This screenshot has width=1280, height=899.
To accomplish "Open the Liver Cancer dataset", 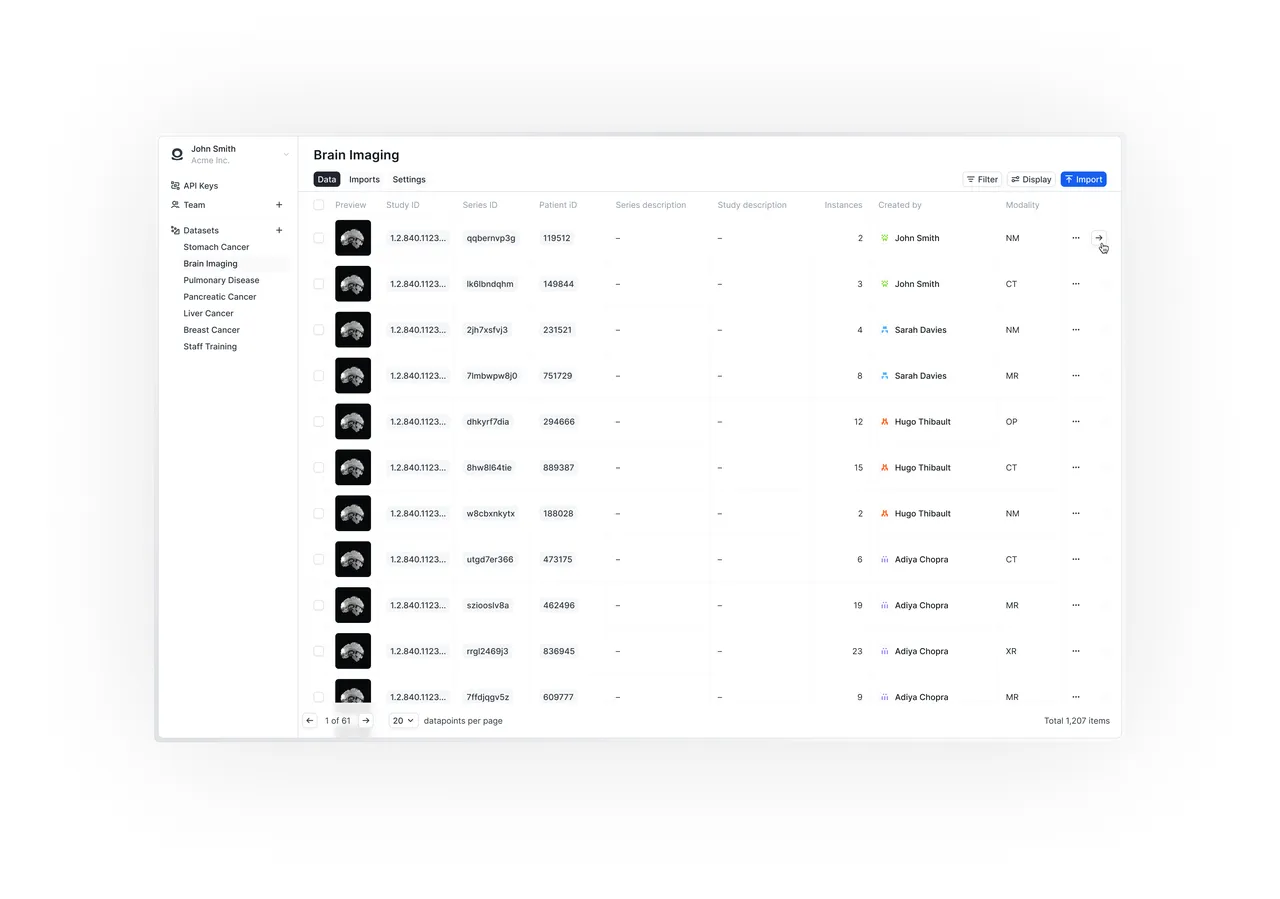I will pos(208,313).
